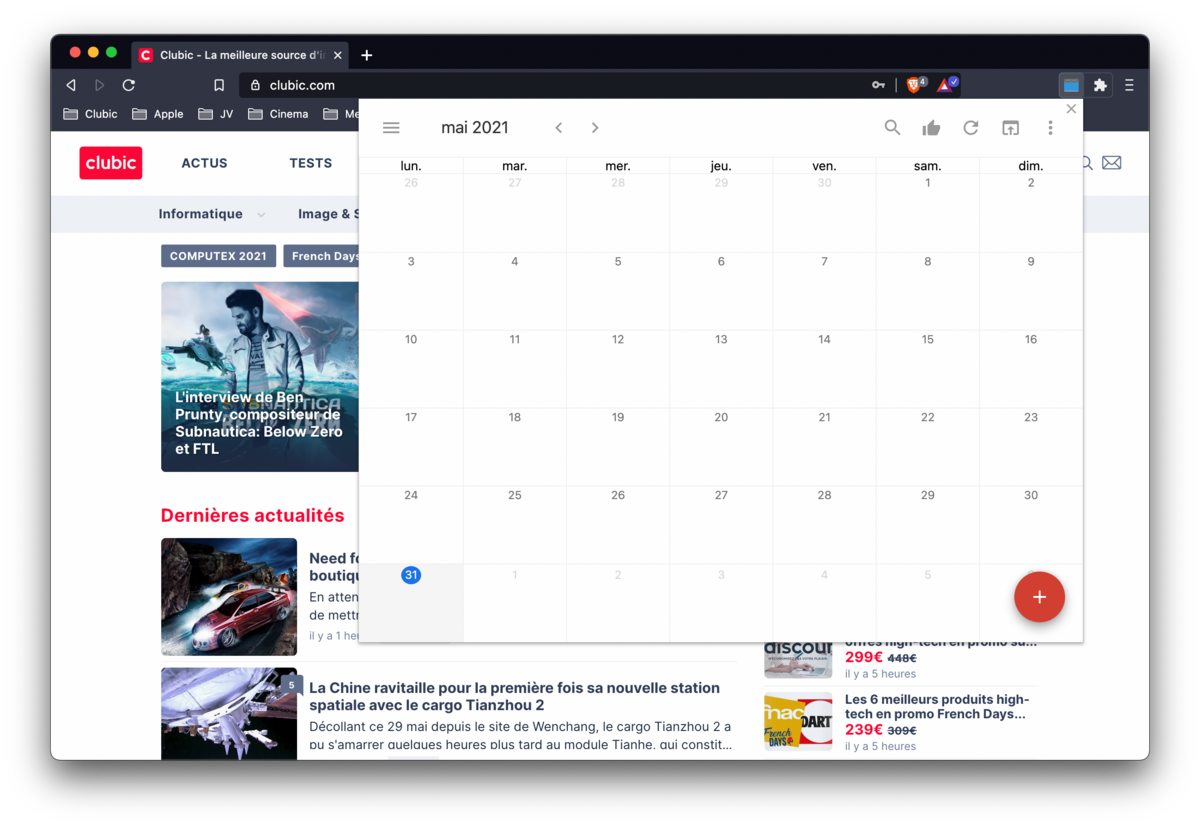Viewport: 1200px width, 827px height.
Task: Bookmark this page icon
Action: 219,86
